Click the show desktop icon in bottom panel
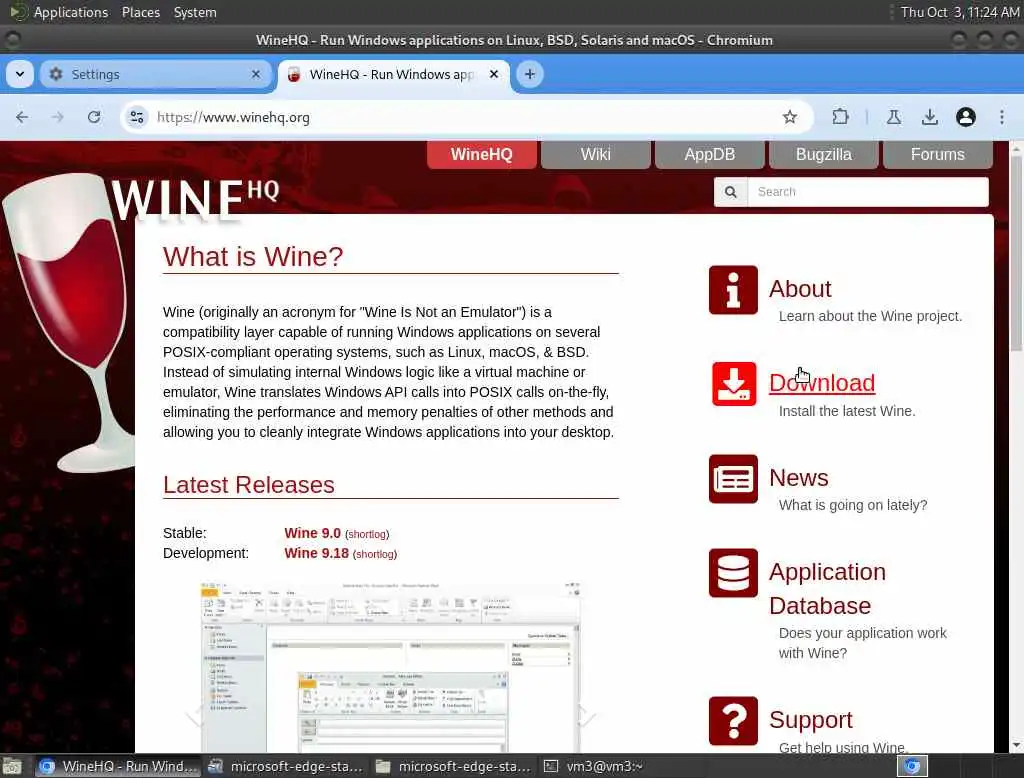The width and height of the screenshot is (1024, 778). [12, 766]
